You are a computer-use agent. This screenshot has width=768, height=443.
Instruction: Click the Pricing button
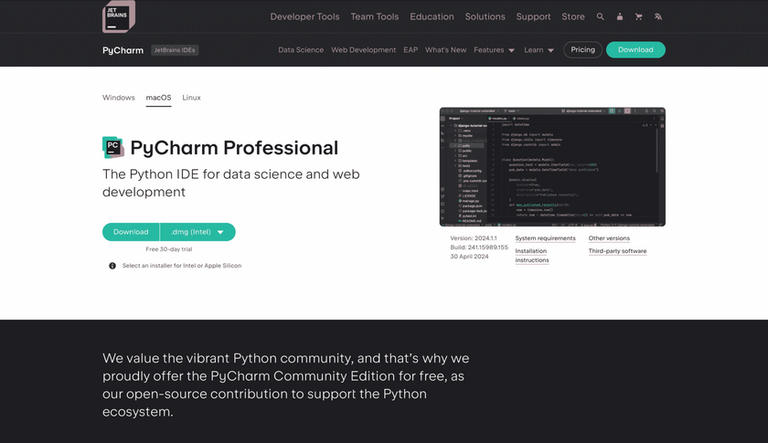[x=582, y=50]
